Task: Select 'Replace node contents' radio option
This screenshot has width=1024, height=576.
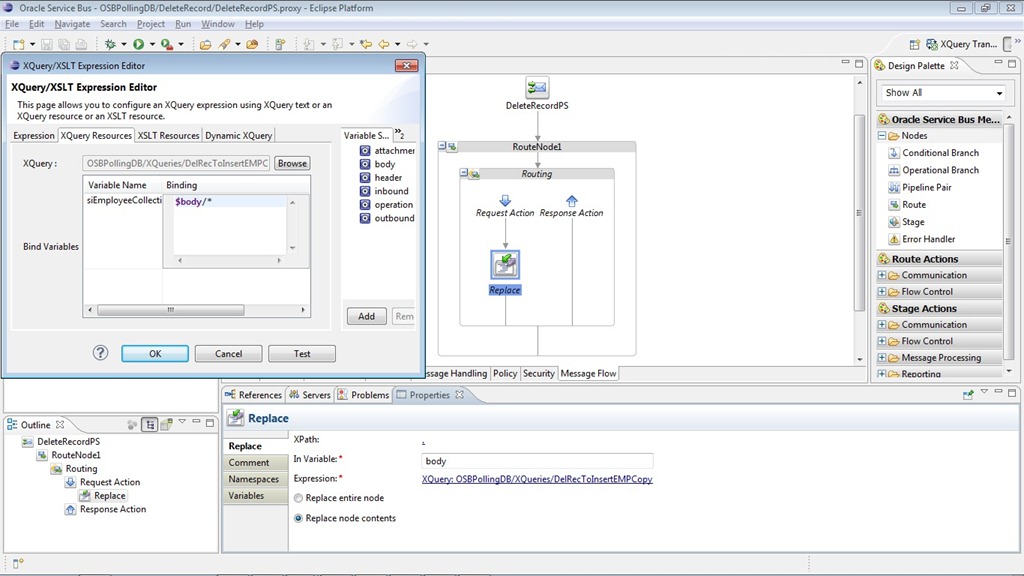Action: tap(299, 518)
